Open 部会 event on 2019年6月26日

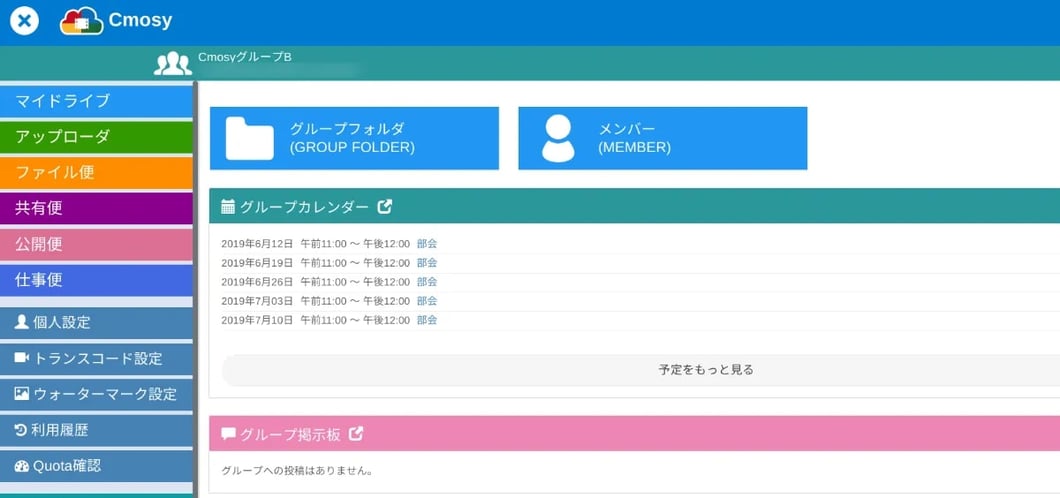(x=427, y=282)
